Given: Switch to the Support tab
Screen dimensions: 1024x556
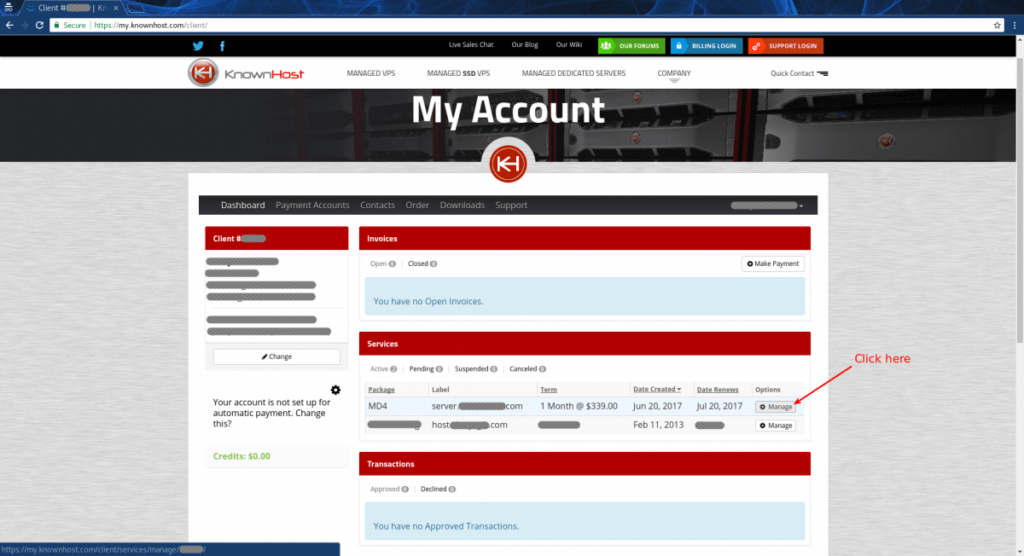Looking at the screenshot, I should (511, 205).
